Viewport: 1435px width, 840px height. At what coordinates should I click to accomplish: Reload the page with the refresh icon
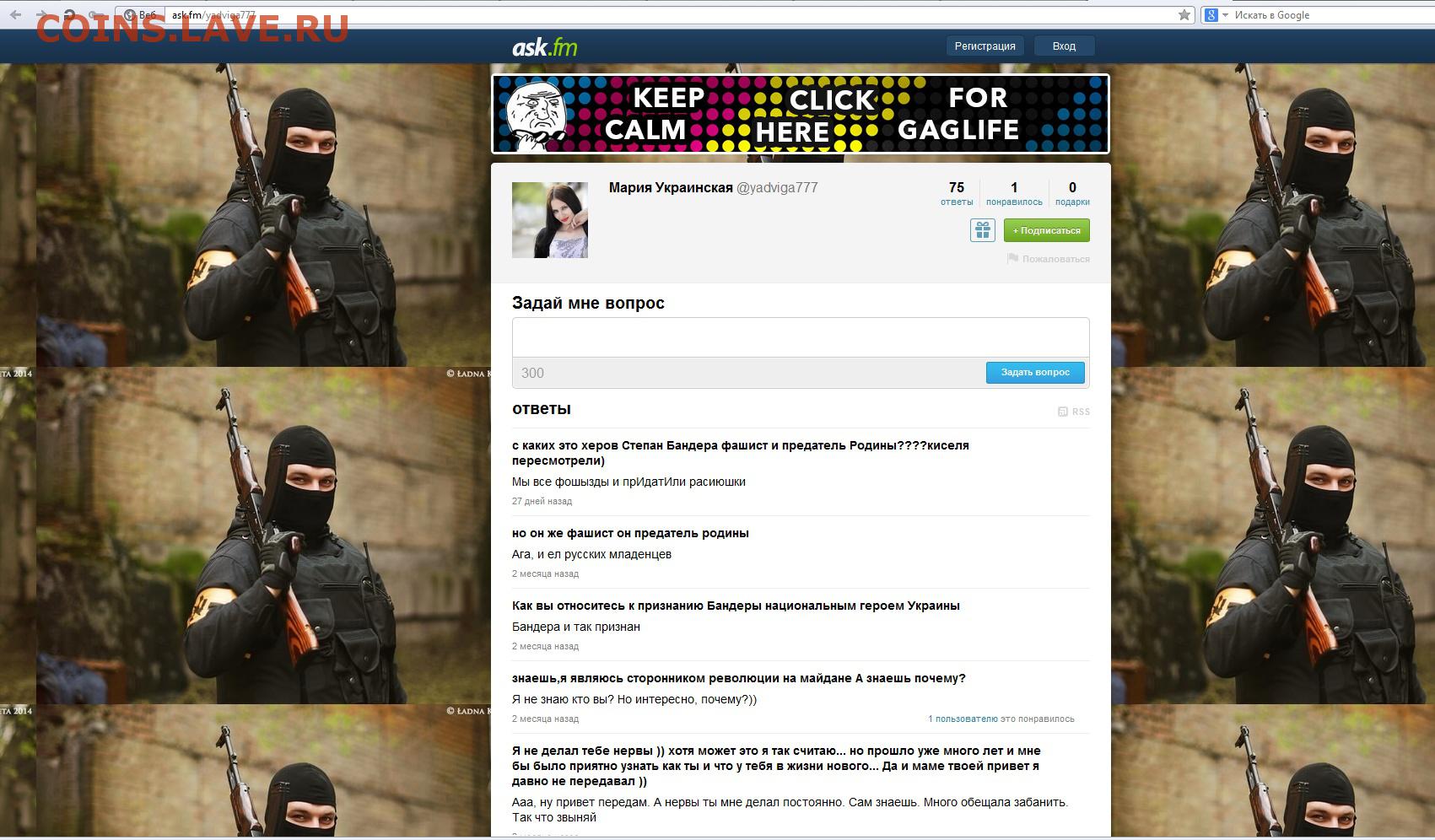tap(70, 14)
